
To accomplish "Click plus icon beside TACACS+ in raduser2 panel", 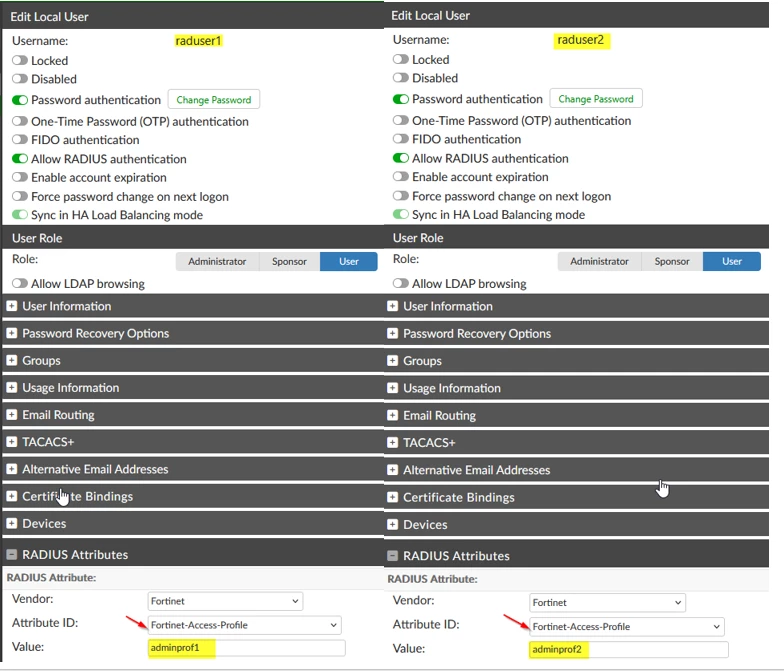I will 393,442.
